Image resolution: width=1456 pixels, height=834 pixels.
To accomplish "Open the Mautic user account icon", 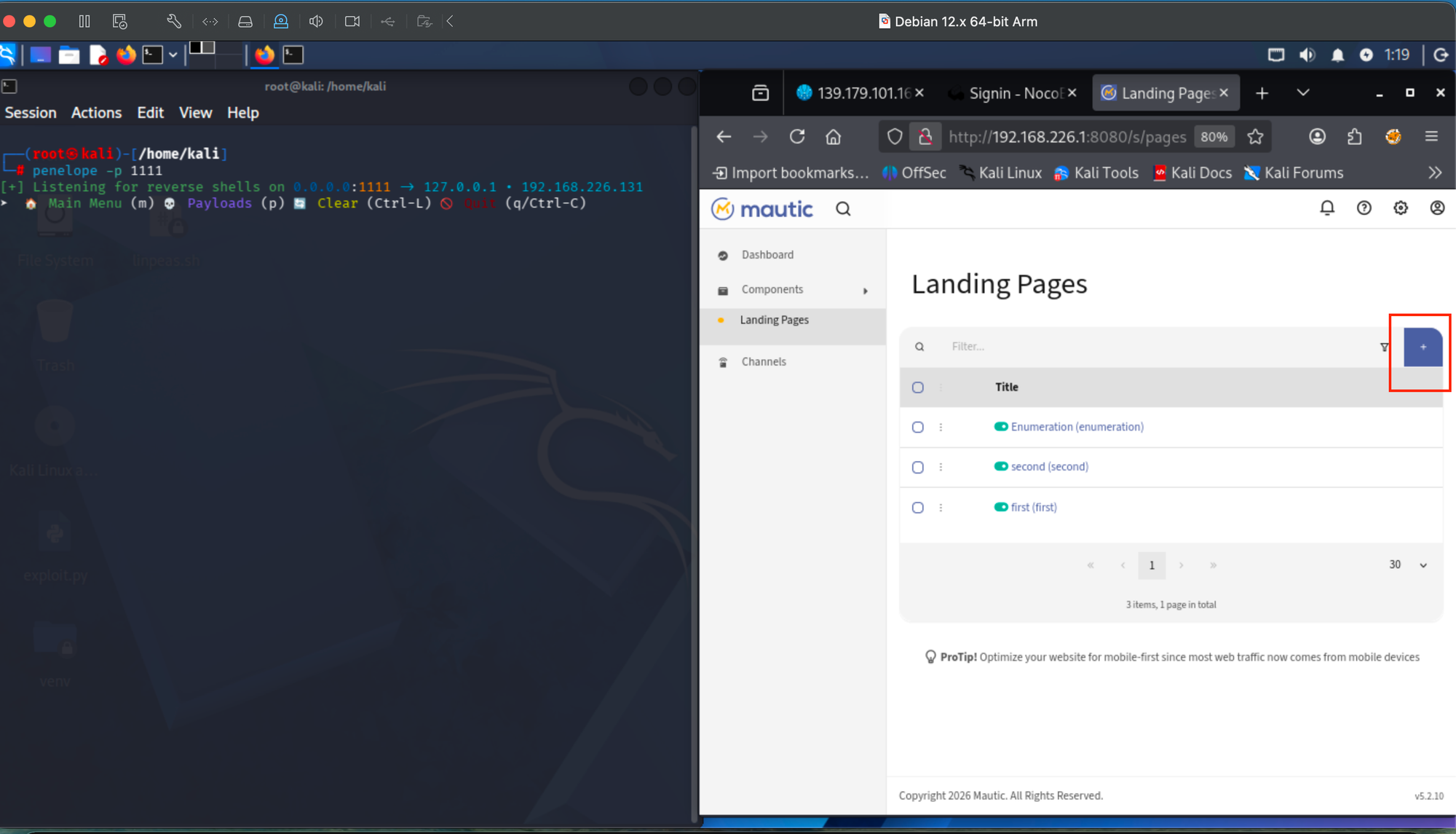I will coord(1437,208).
